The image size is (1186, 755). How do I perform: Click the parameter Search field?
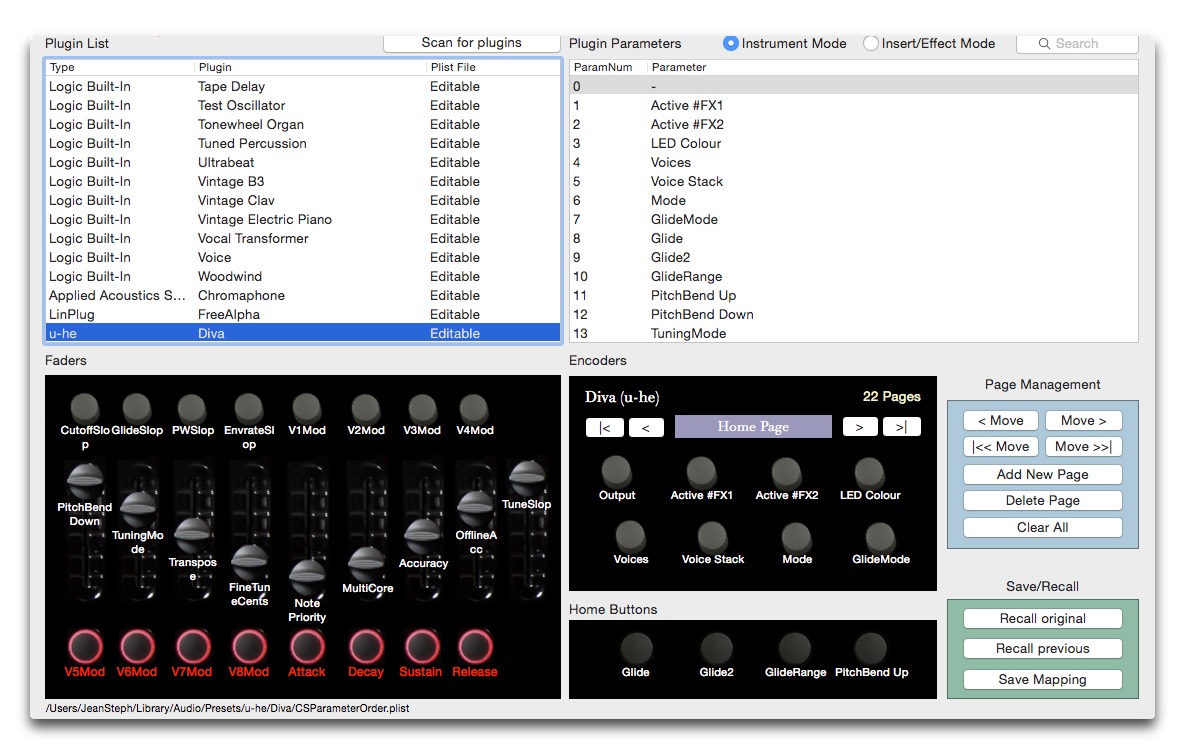1077,44
